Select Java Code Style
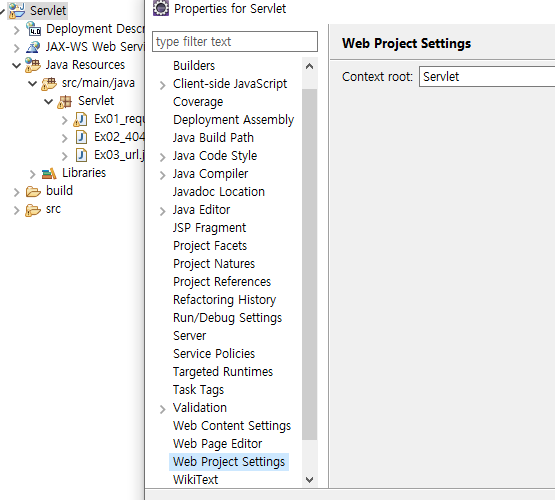Viewport: 555px width, 500px height. 215,156
